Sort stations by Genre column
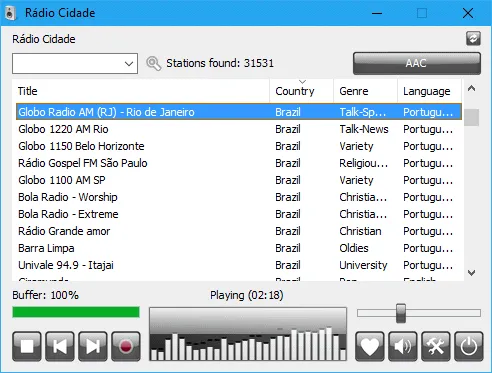 coord(366,91)
